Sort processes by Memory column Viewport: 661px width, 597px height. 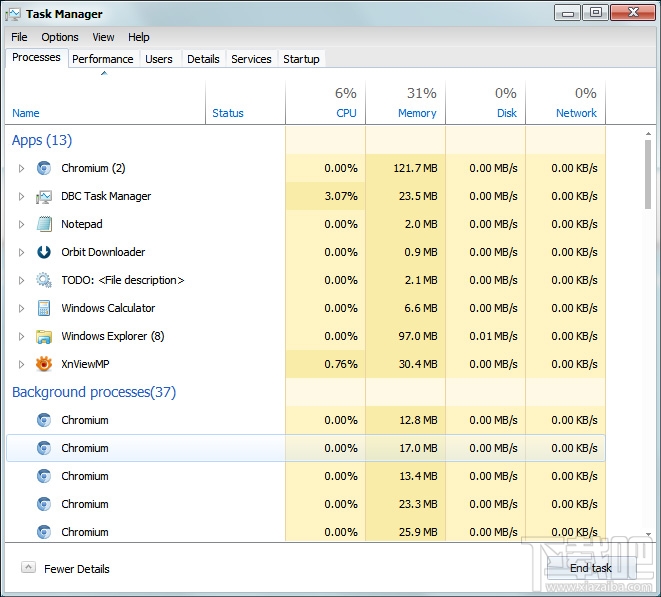(416, 113)
